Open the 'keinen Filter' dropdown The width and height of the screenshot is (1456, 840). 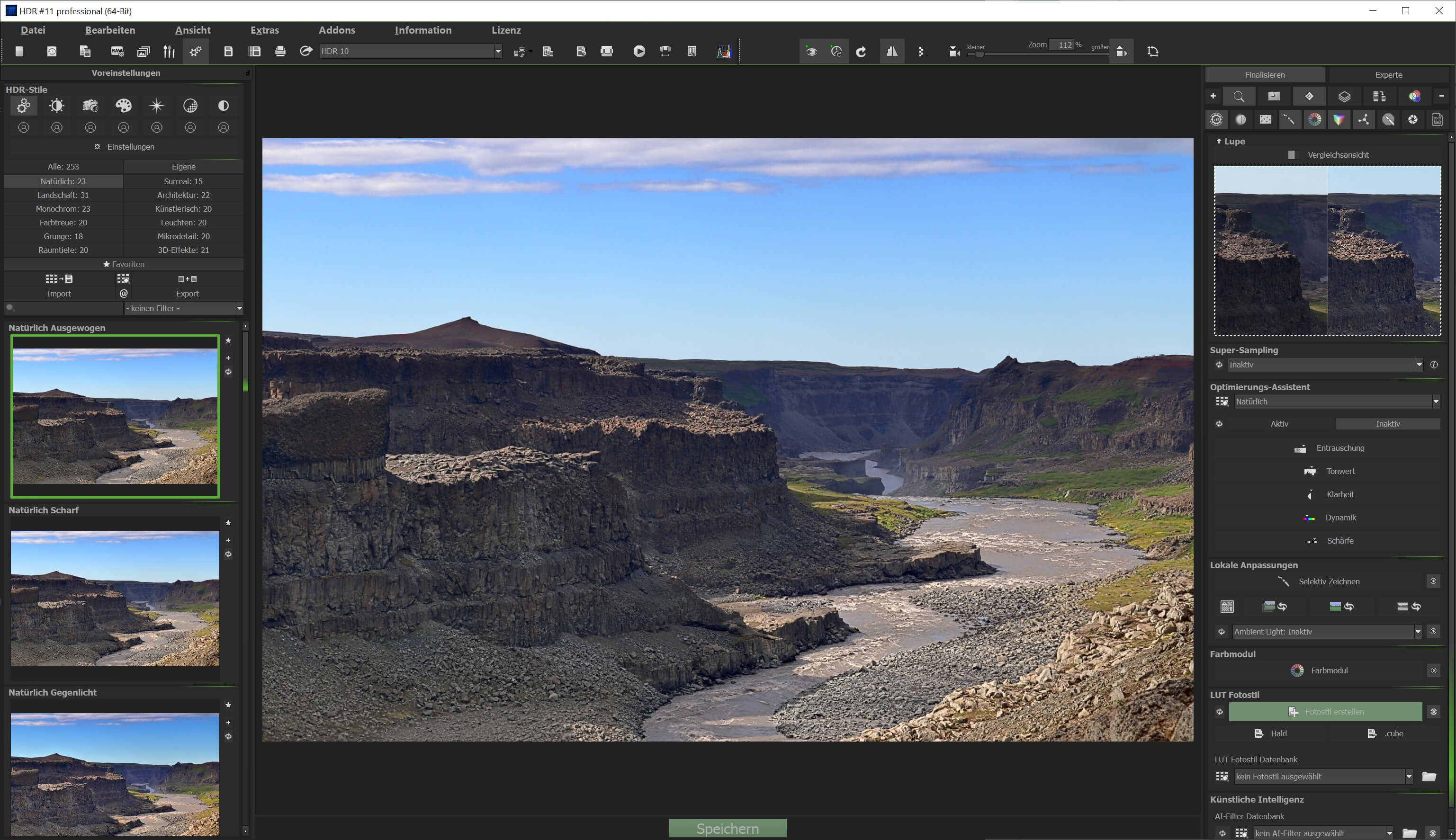(x=183, y=308)
